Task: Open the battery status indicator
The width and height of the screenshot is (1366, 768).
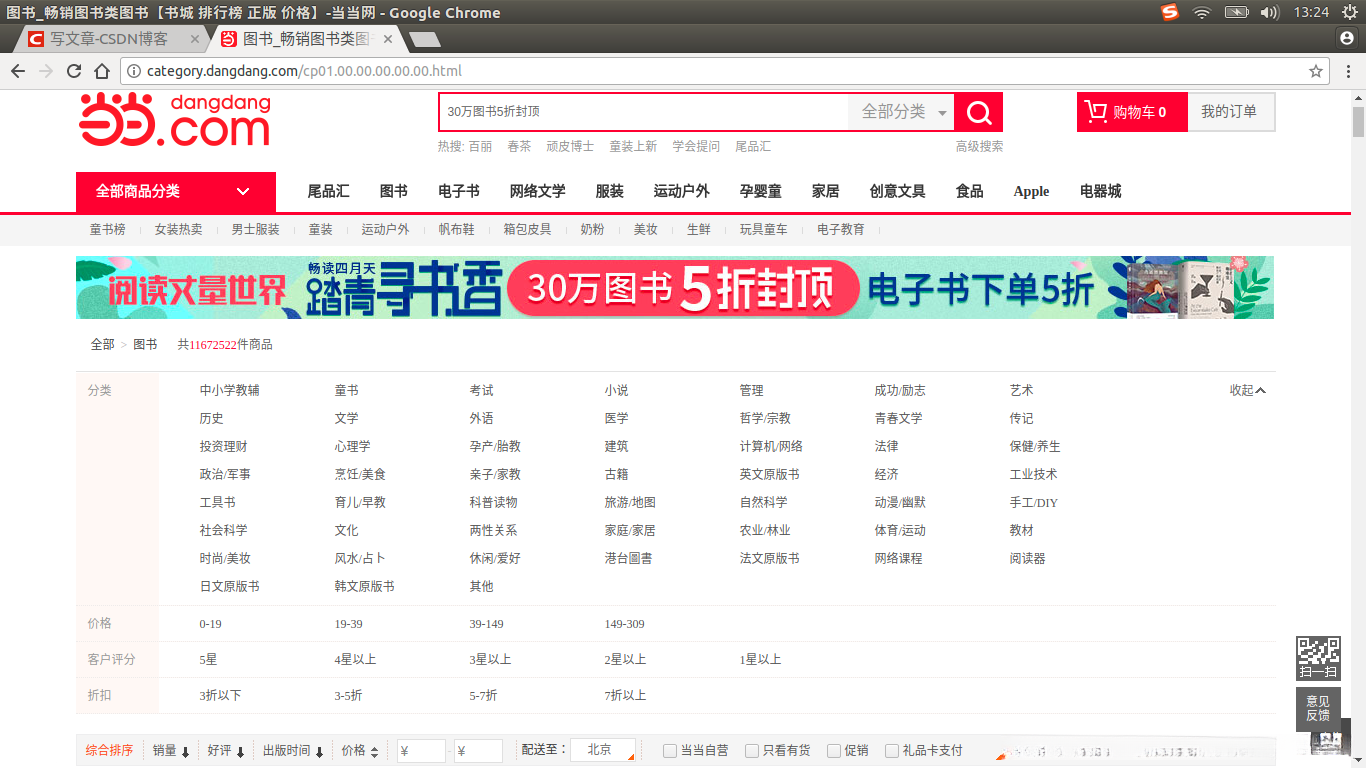Action: (x=1237, y=12)
